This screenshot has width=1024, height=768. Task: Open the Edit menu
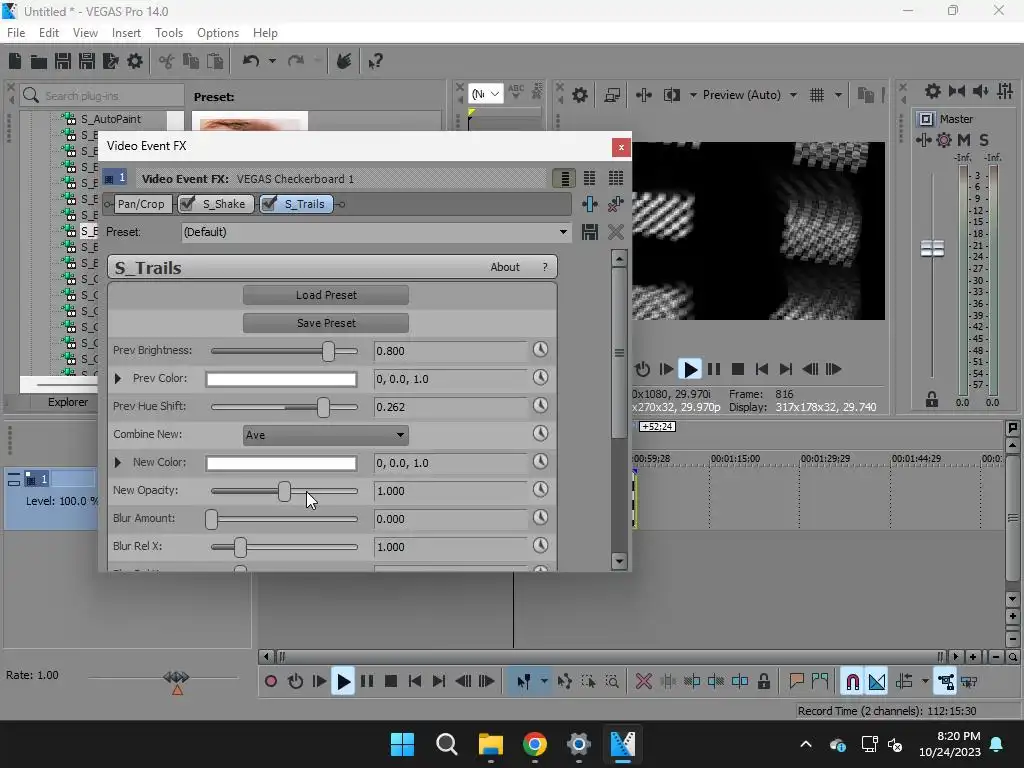pos(49,33)
